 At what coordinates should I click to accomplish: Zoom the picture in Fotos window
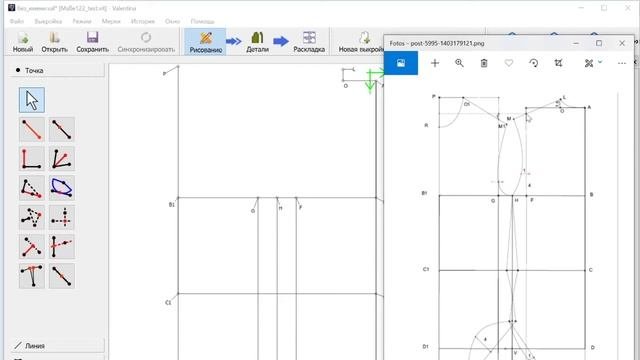[459, 63]
